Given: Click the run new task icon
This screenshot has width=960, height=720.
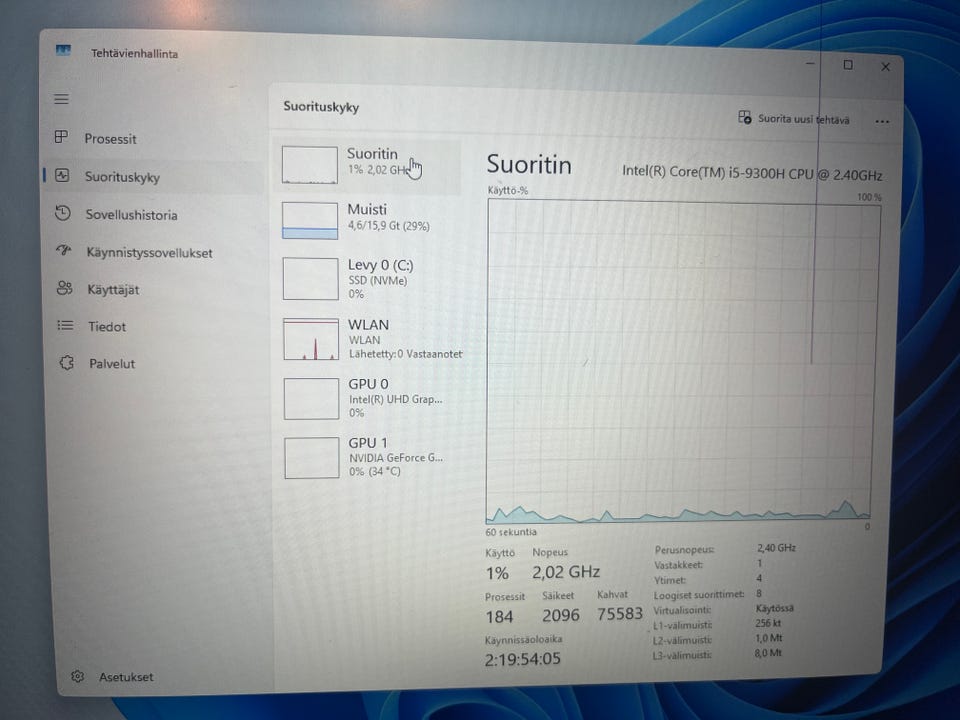Looking at the screenshot, I should [744, 117].
